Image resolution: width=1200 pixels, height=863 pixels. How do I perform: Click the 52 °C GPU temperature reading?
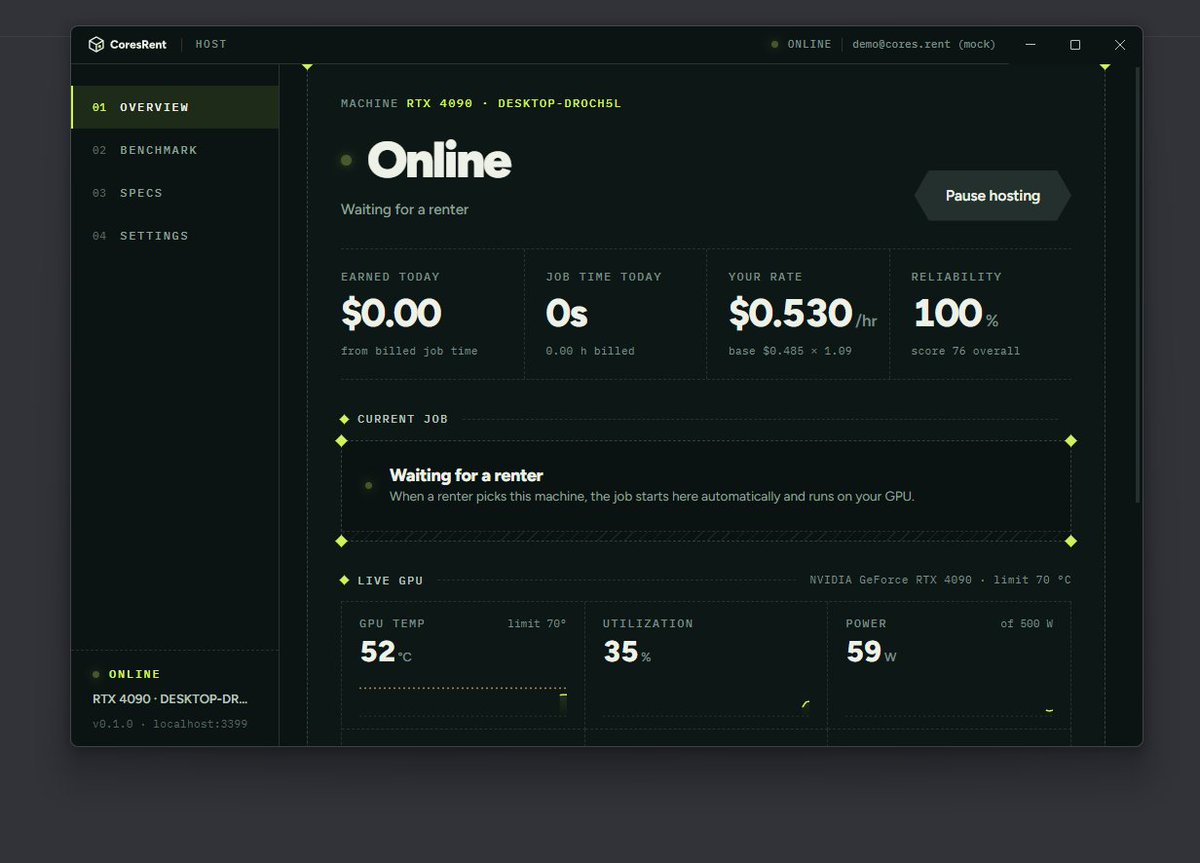(x=385, y=652)
